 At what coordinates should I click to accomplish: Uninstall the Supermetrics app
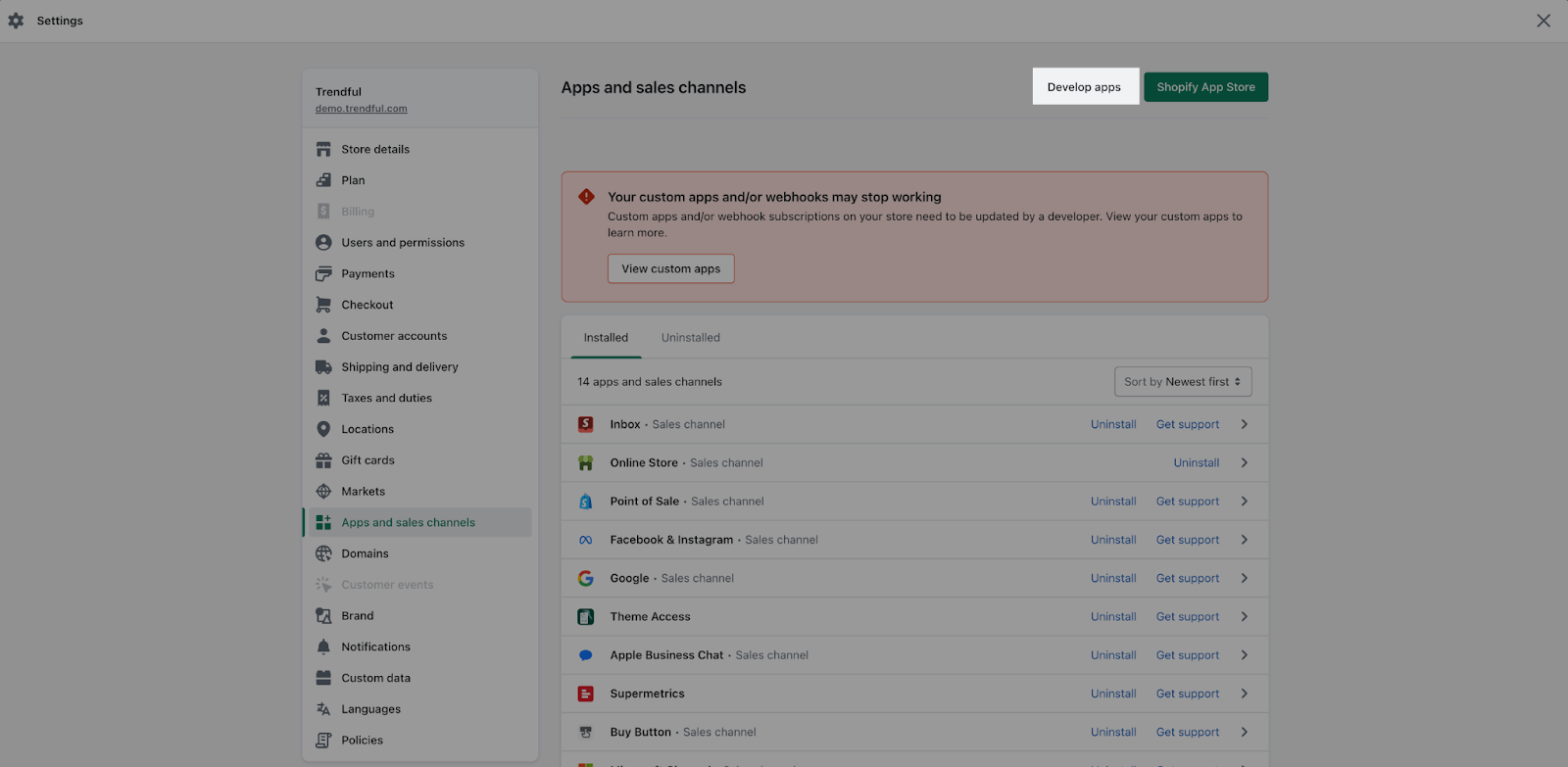tap(1113, 694)
